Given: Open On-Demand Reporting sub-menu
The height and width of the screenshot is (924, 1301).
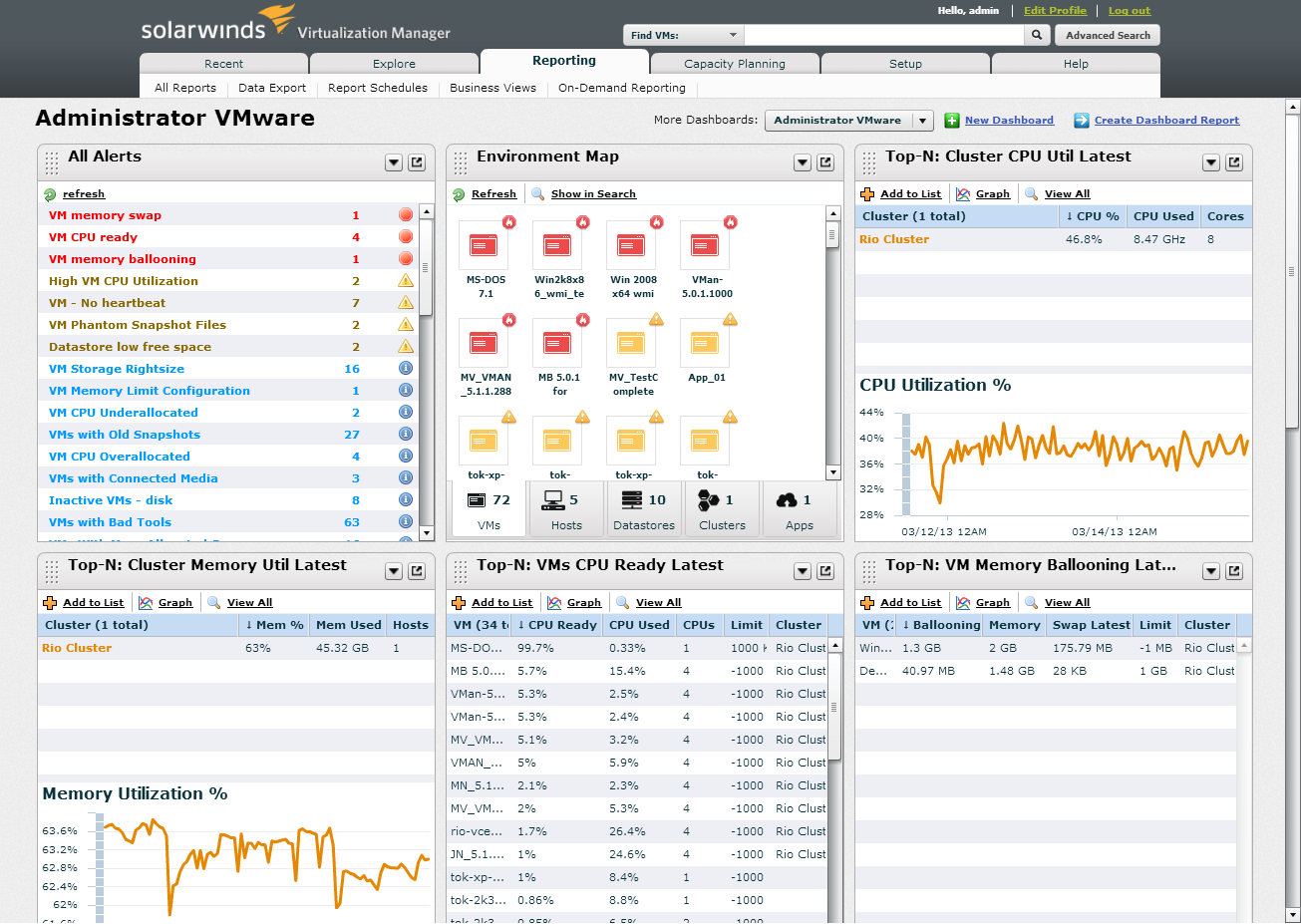Looking at the screenshot, I should click(x=622, y=88).
